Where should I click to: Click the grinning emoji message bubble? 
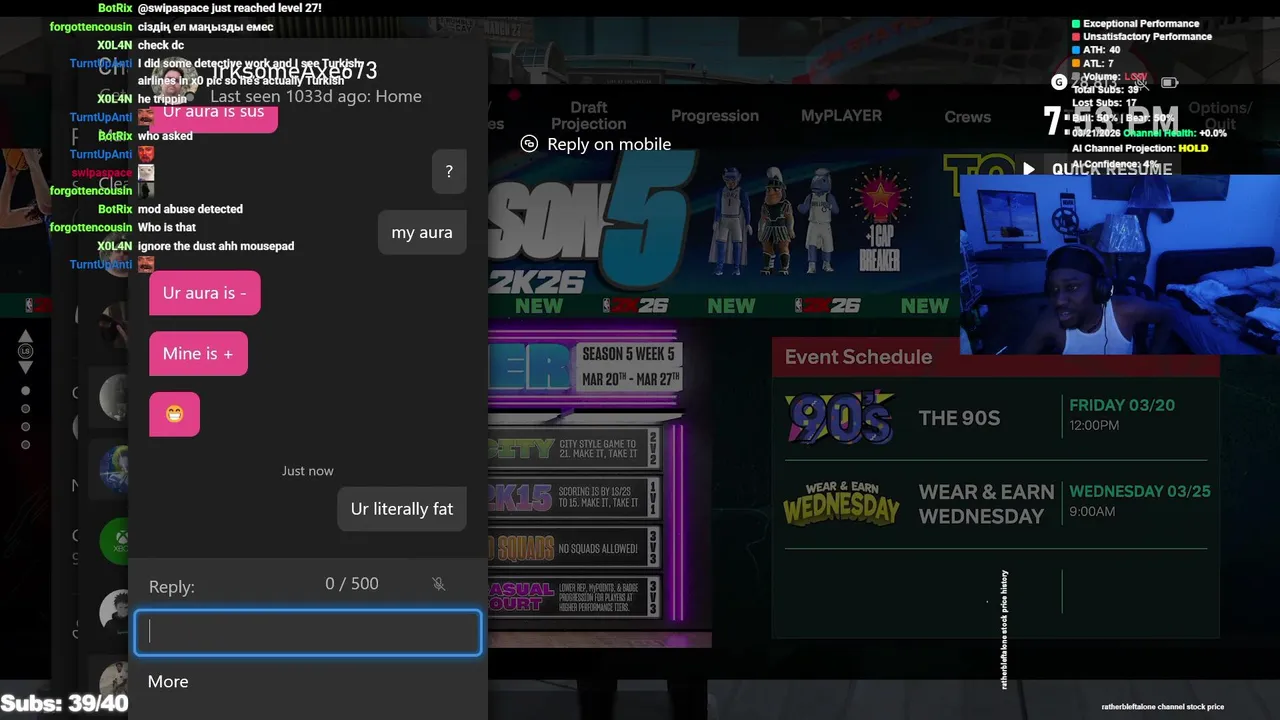175,414
